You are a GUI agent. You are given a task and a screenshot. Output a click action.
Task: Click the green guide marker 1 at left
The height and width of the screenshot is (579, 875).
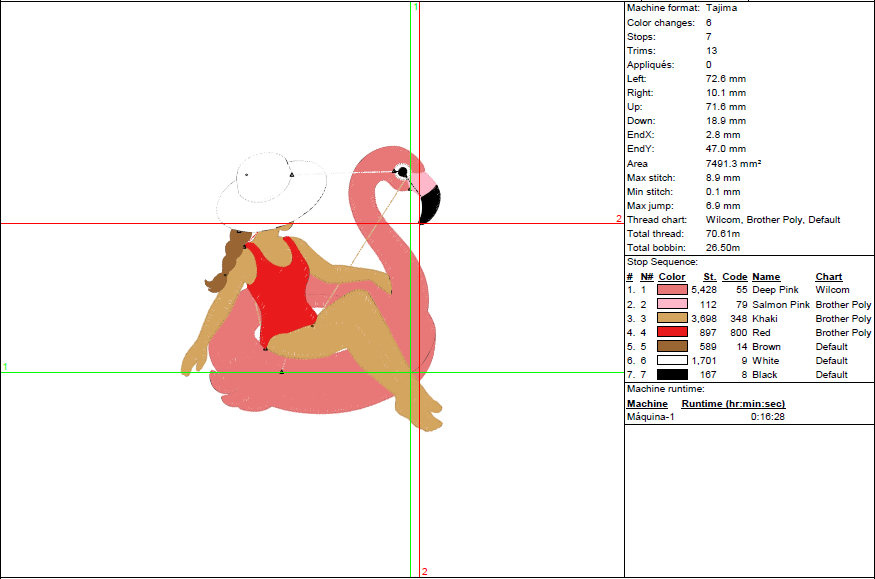tap(5, 367)
